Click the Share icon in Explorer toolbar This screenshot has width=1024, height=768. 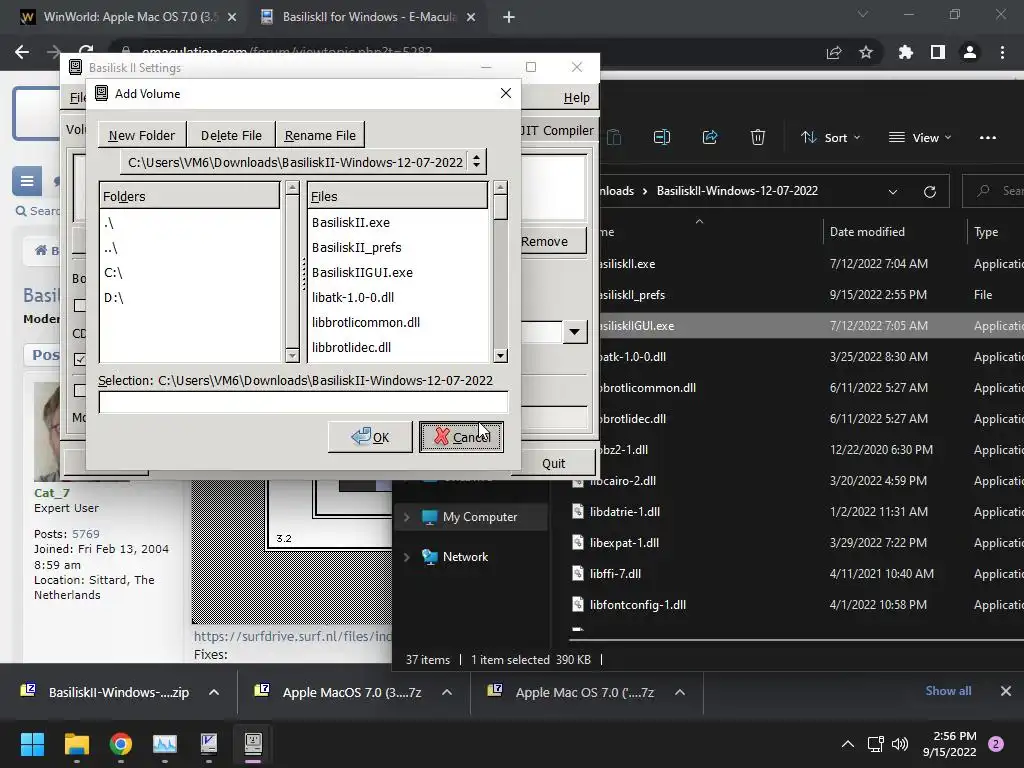point(710,137)
